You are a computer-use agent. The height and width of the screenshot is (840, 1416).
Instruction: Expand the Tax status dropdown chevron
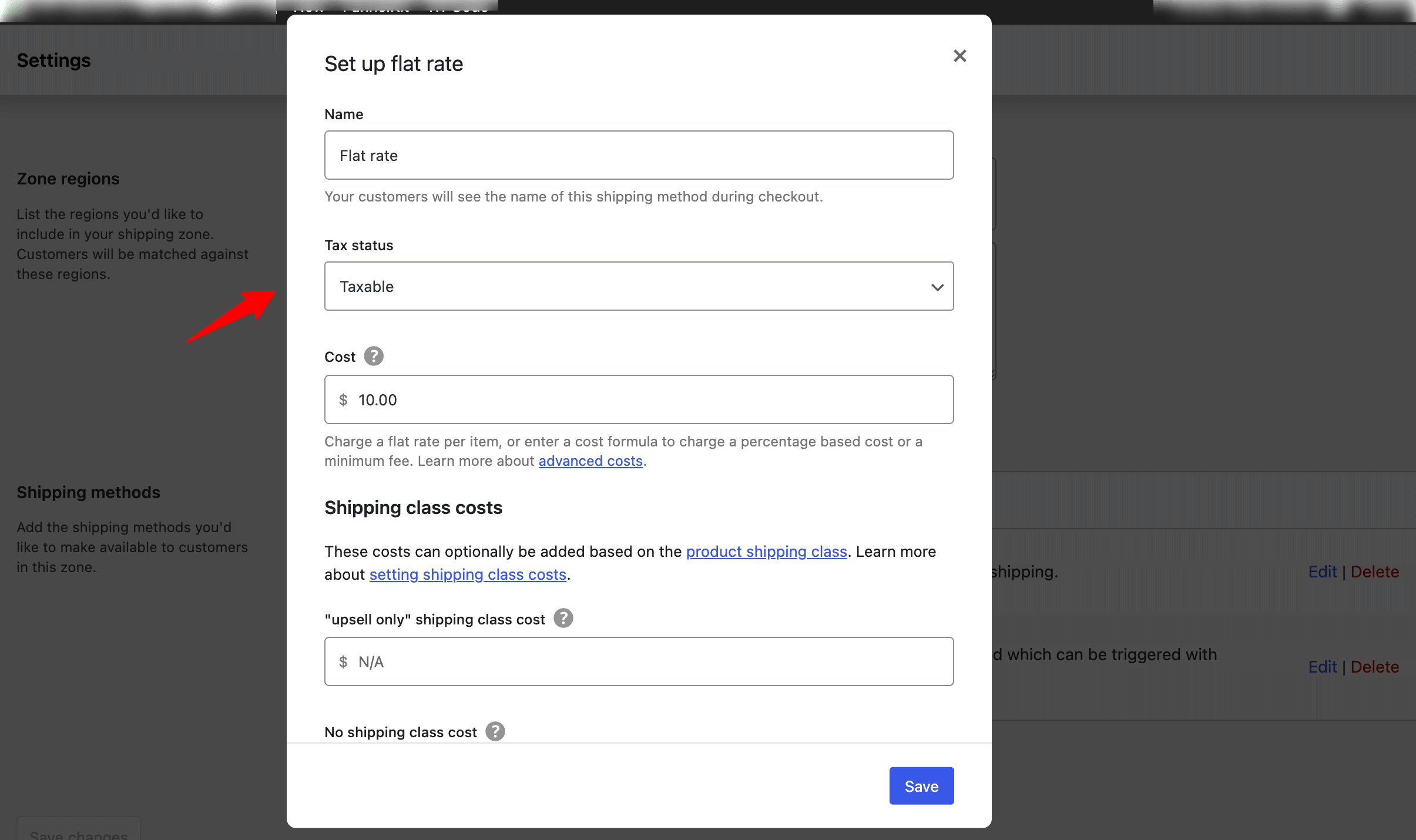937,287
